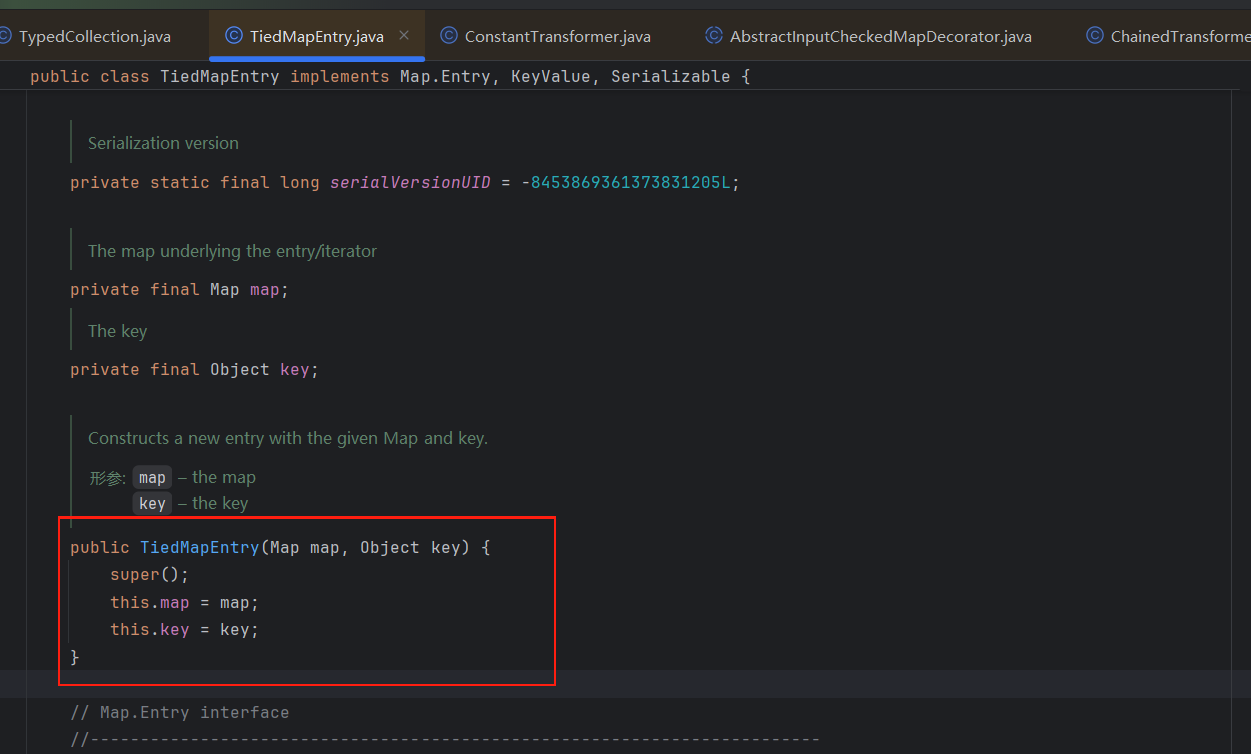Image resolution: width=1251 pixels, height=754 pixels.
Task: Switch to the TypedCollection.java tab
Action: pyautogui.click(x=94, y=37)
